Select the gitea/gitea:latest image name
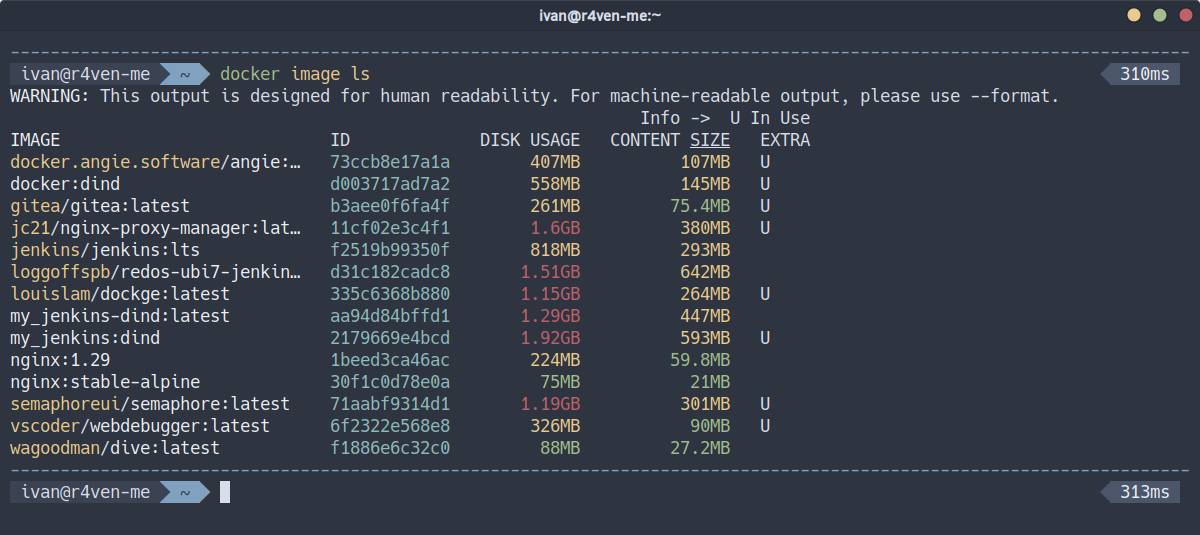 (99, 206)
